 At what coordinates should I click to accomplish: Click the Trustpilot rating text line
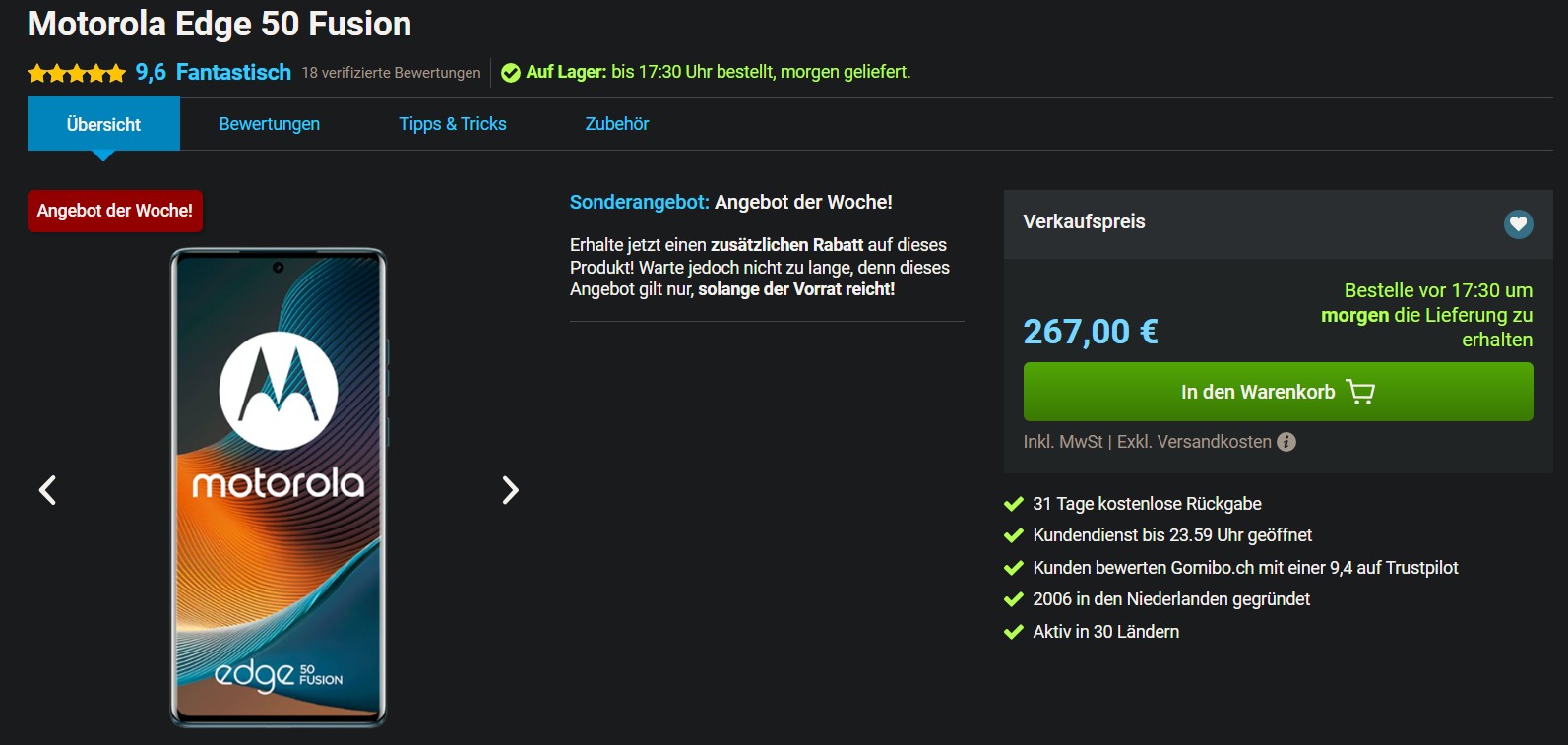[1244, 568]
